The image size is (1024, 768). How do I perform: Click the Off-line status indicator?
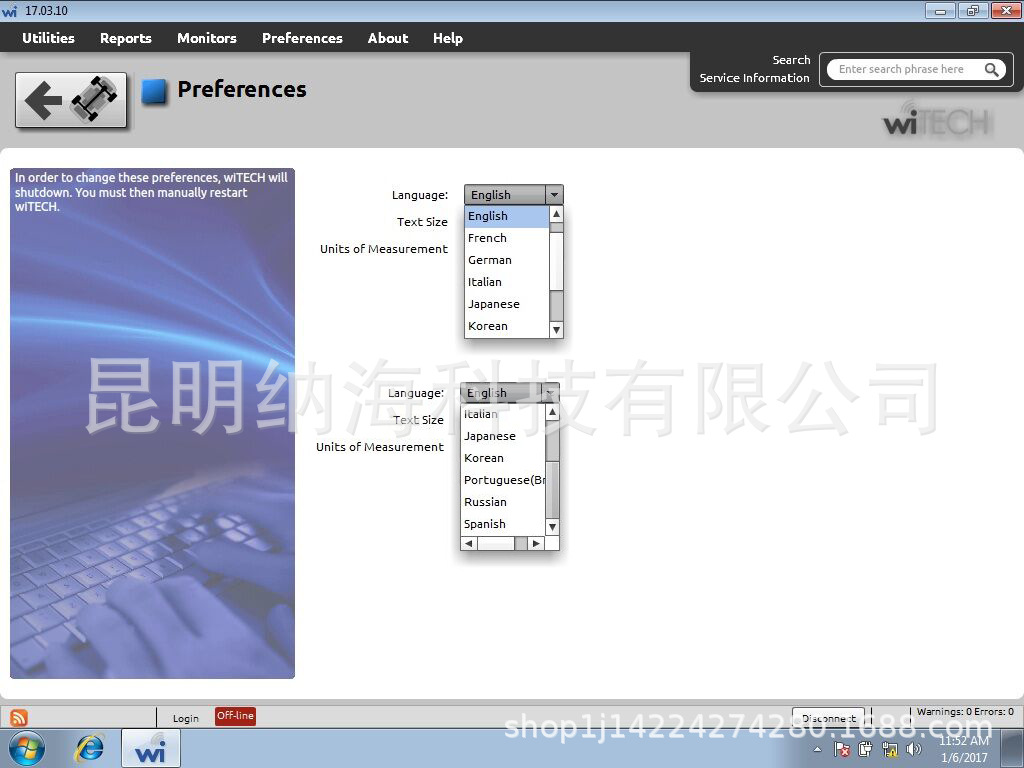tap(235, 716)
